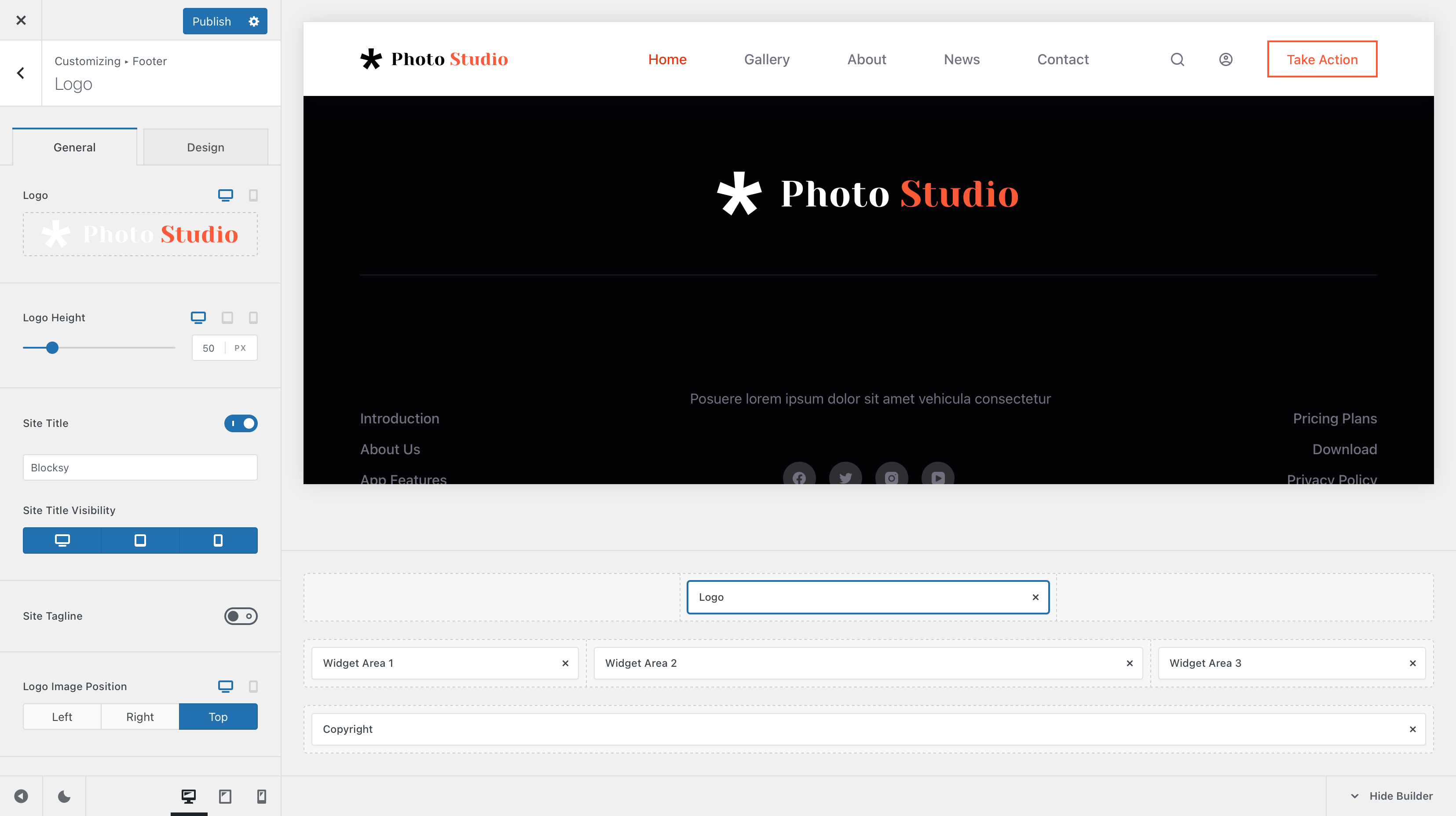Switch preview to desktop view

(x=189, y=796)
